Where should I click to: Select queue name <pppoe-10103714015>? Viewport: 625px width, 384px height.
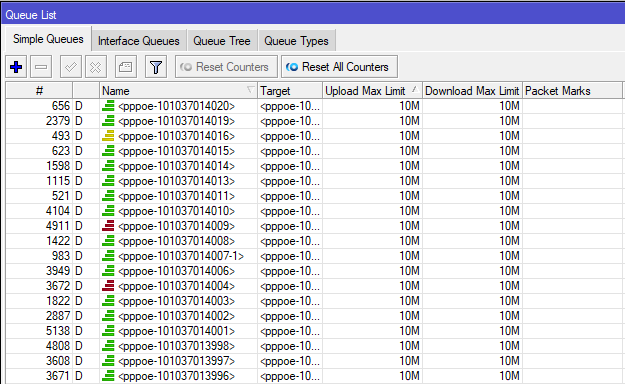(177, 151)
